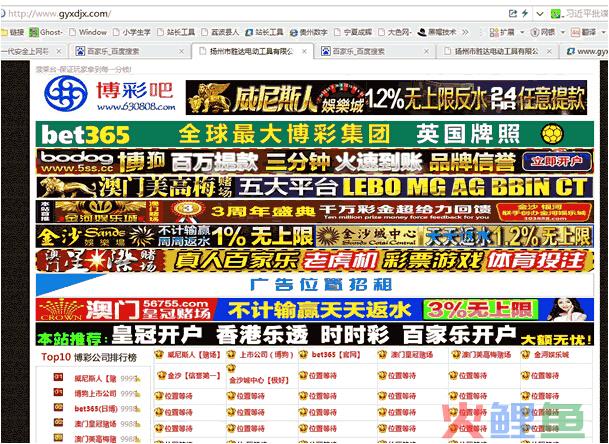Open 金河娱乐城 link in the grid
Image resolution: width=609 pixels, height=444 pixels.
pyautogui.click(x=551, y=354)
